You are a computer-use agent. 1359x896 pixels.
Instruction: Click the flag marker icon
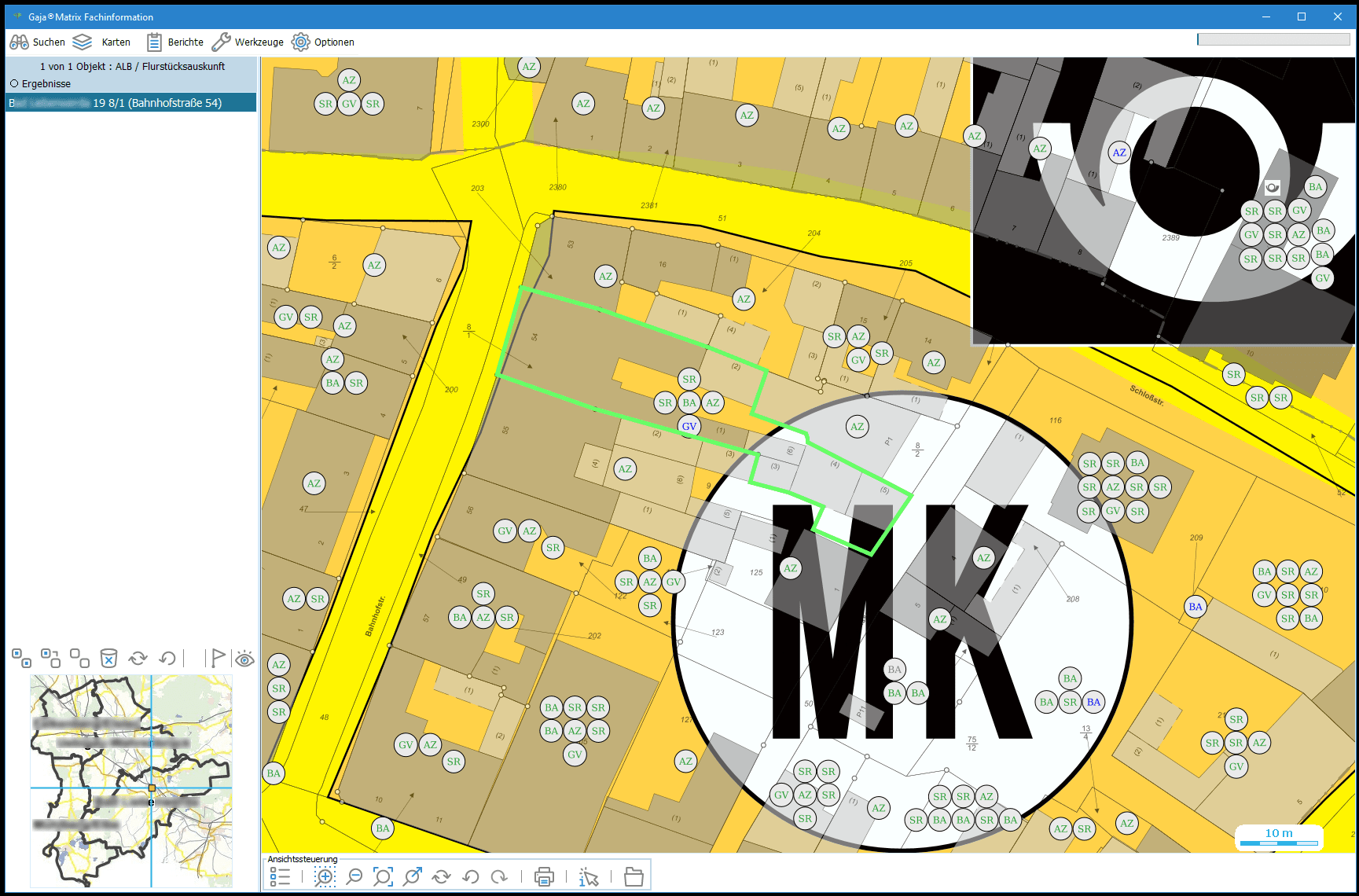[x=218, y=658]
